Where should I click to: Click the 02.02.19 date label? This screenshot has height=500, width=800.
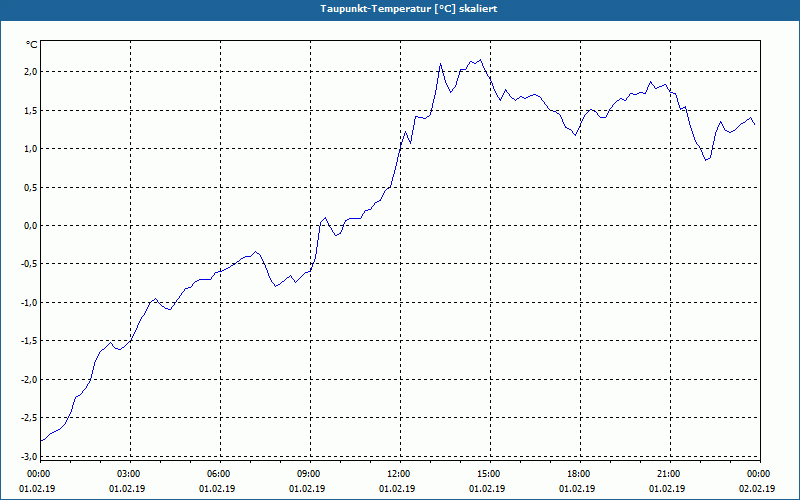click(x=757, y=489)
